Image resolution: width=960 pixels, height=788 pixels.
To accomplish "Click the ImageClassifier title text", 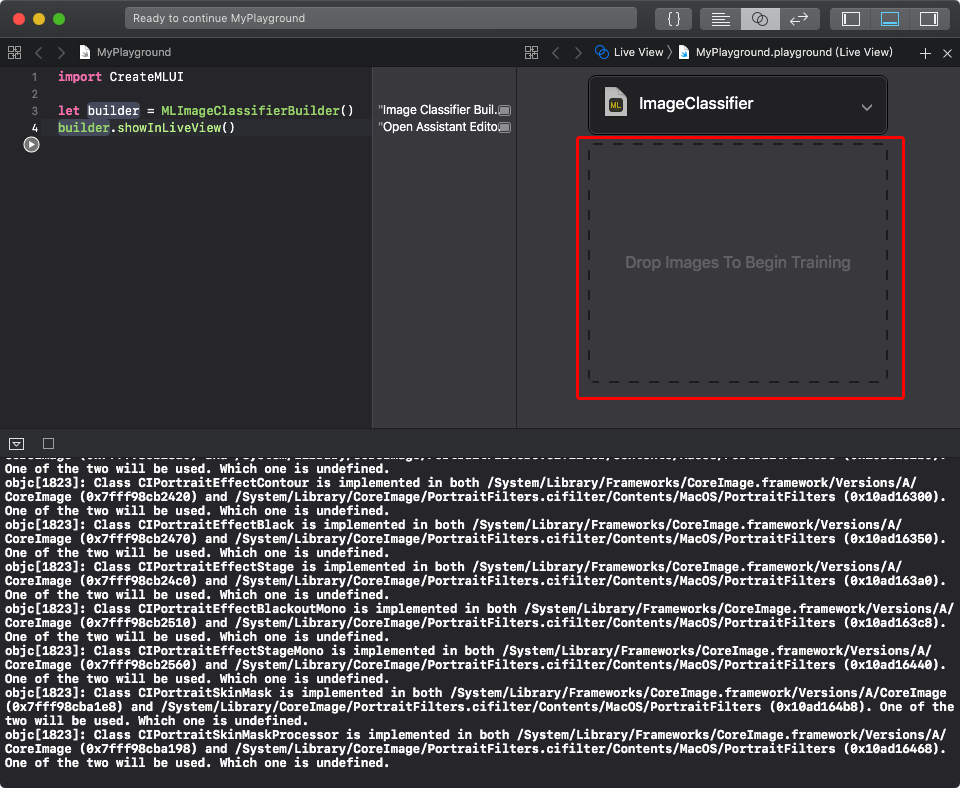I will point(696,103).
